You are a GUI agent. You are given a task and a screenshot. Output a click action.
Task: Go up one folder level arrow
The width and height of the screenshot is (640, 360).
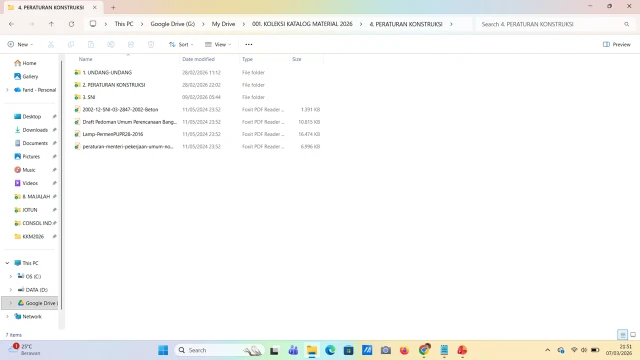coord(51,24)
